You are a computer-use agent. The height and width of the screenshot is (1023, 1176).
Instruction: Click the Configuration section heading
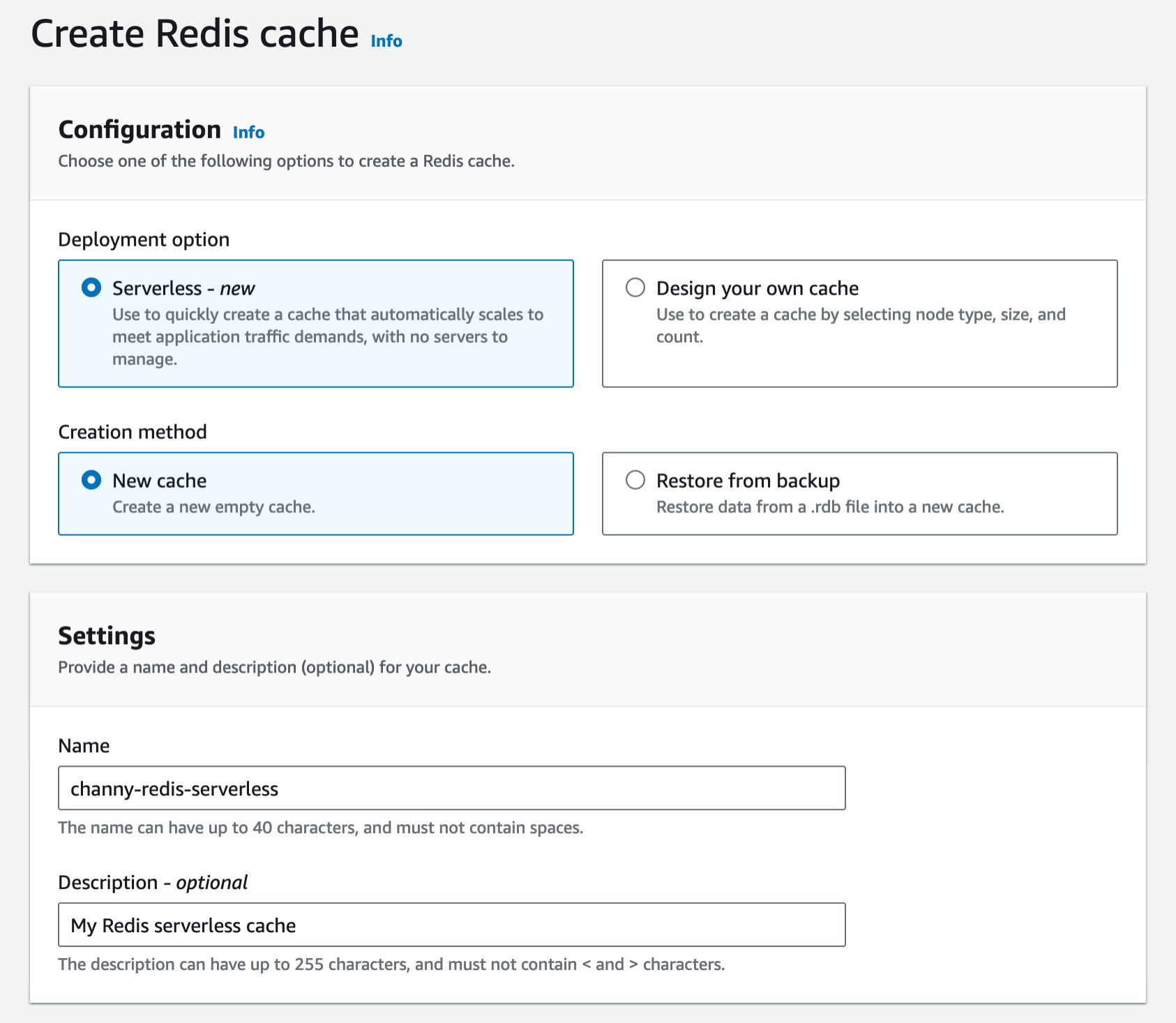pyautogui.click(x=140, y=130)
